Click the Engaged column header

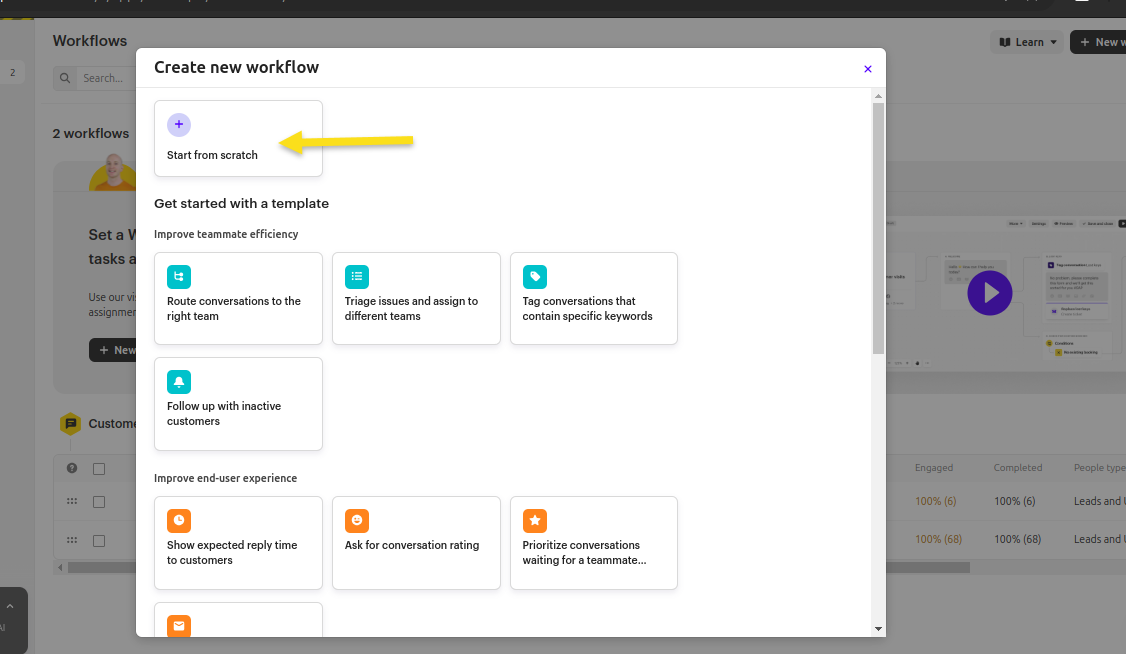[x=934, y=467]
